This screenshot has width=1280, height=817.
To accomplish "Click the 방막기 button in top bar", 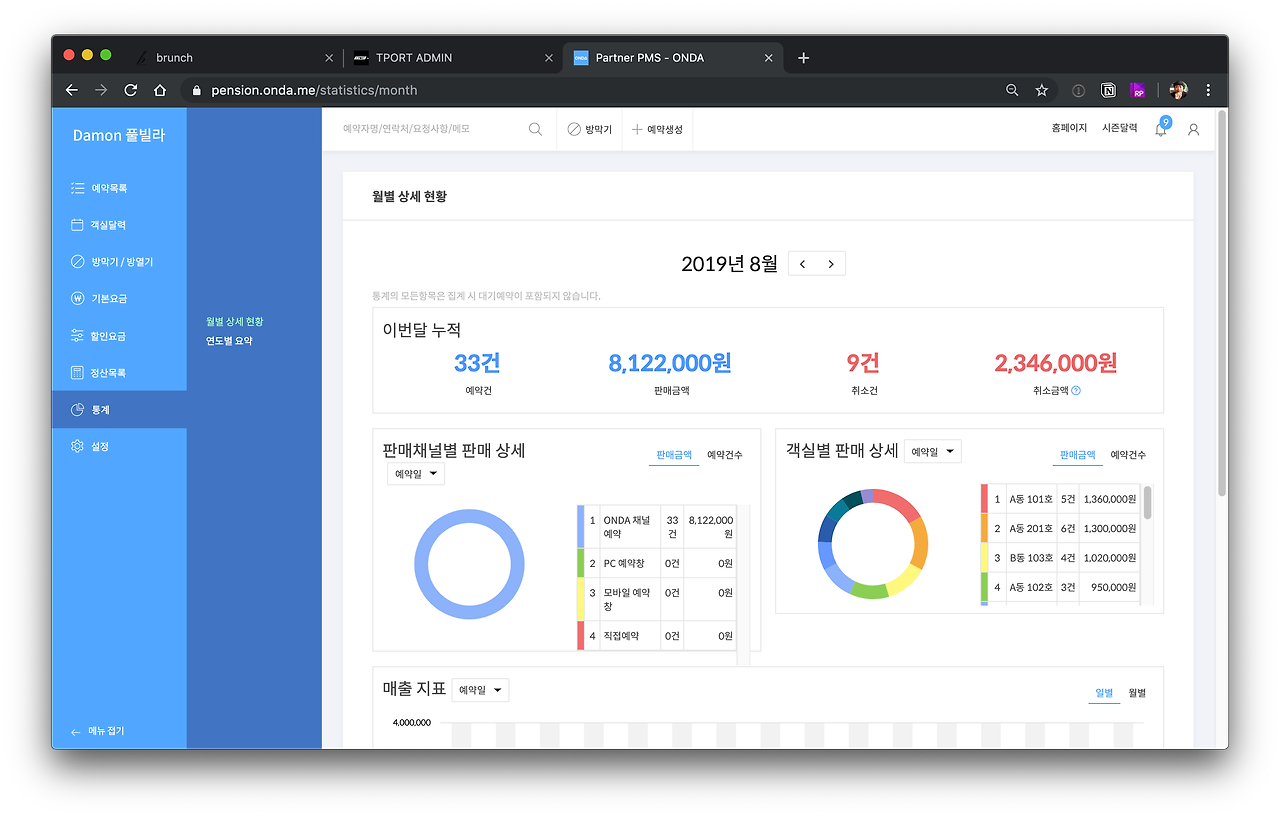I will [x=589, y=130].
